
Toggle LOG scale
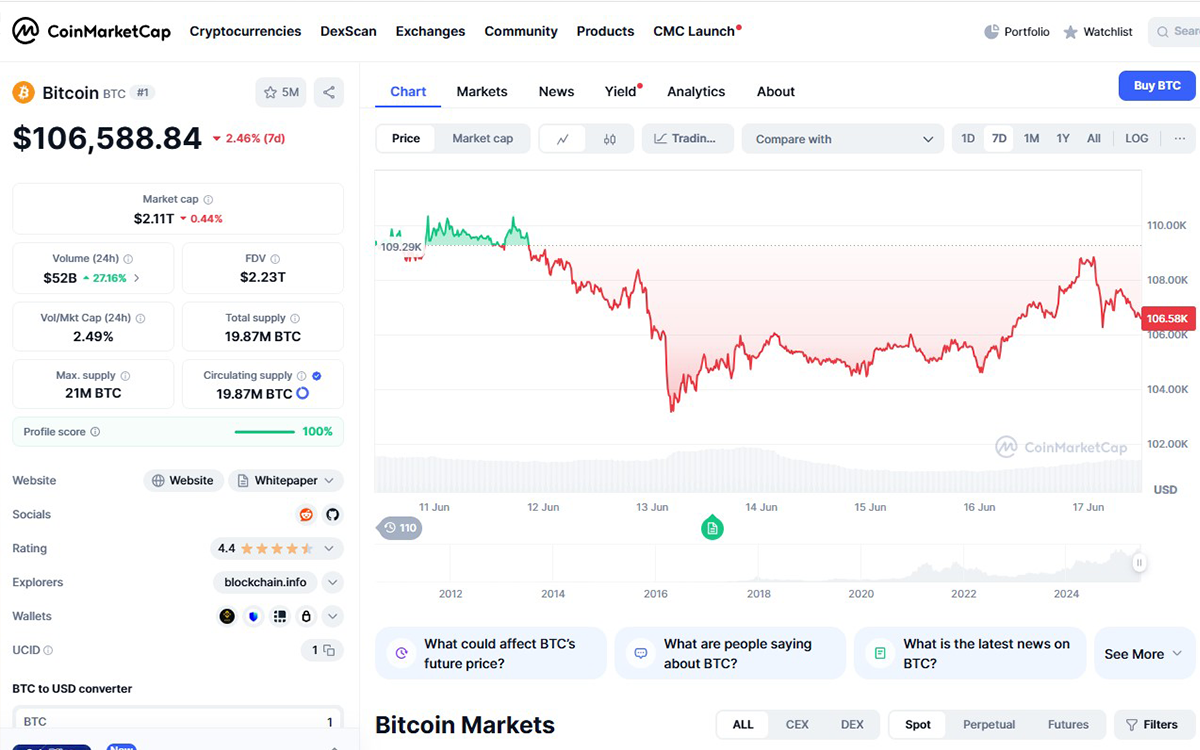pos(1137,138)
